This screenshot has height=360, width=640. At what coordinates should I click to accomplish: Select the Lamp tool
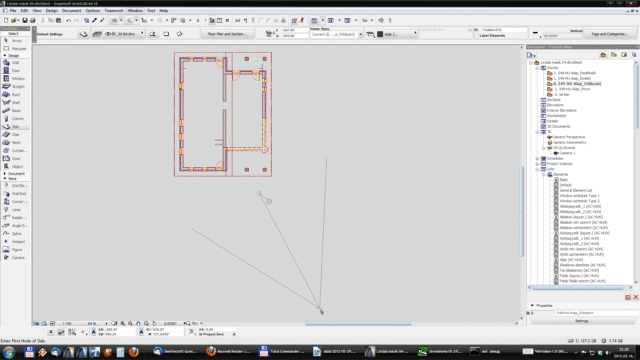pyautogui.click(x=15, y=209)
